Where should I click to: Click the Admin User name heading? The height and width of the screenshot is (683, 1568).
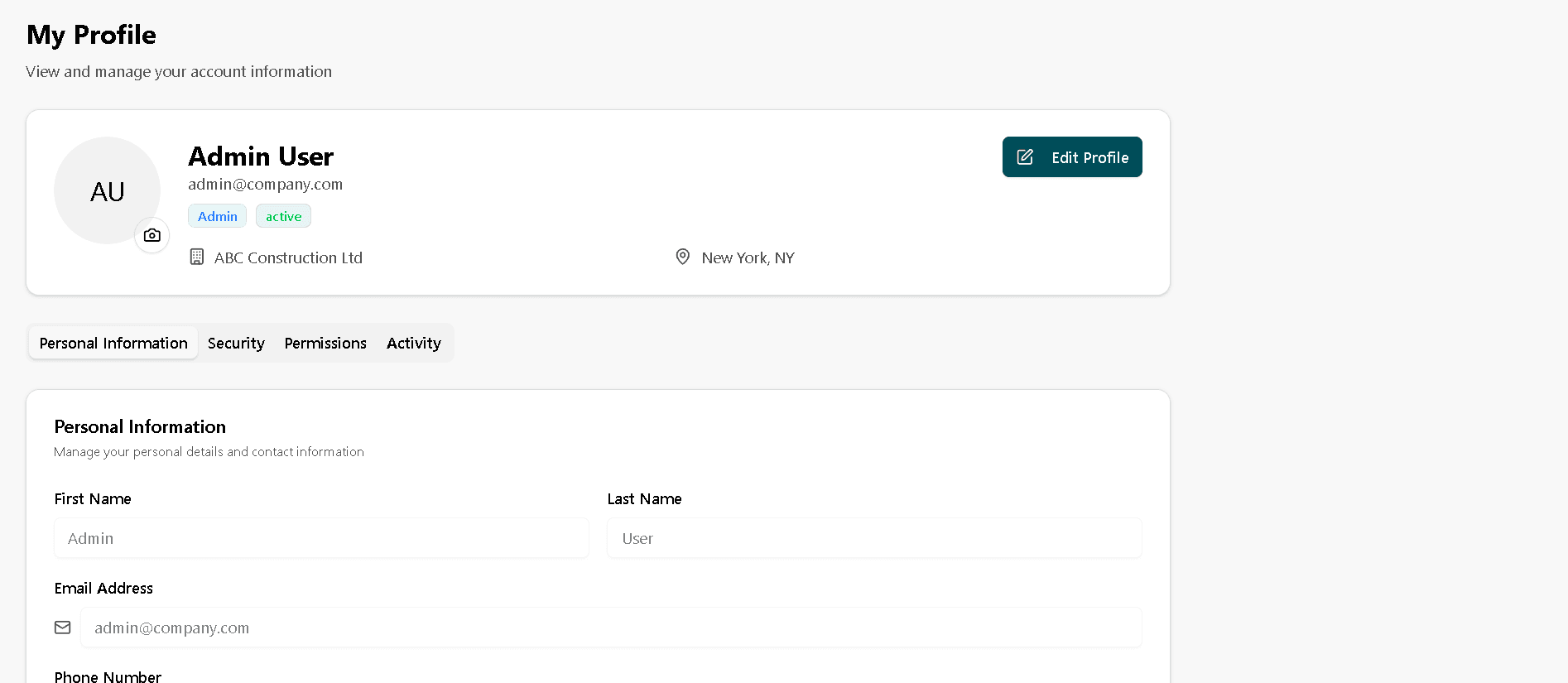[261, 156]
